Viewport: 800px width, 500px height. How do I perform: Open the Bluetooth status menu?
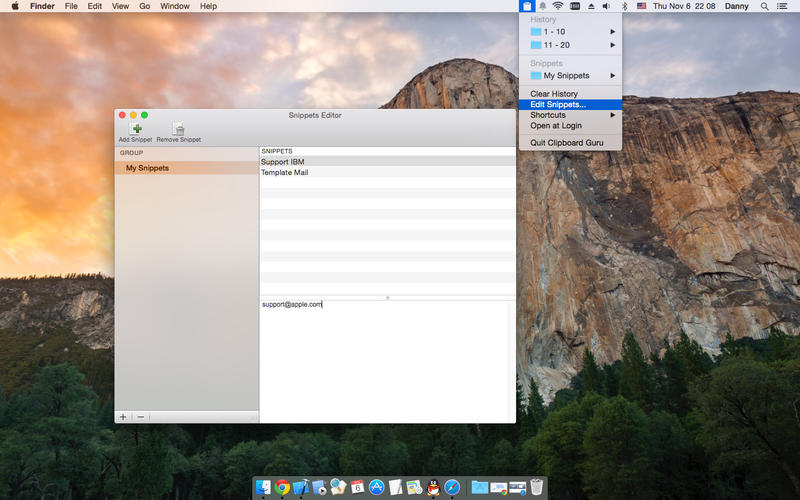624,6
